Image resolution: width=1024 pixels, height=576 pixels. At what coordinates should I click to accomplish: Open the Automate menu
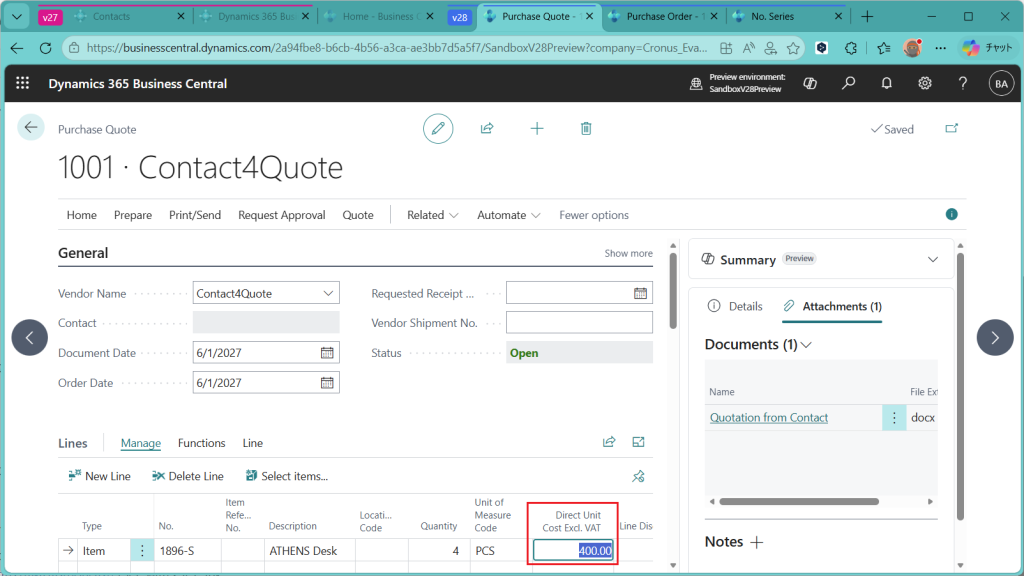click(x=509, y=215)
